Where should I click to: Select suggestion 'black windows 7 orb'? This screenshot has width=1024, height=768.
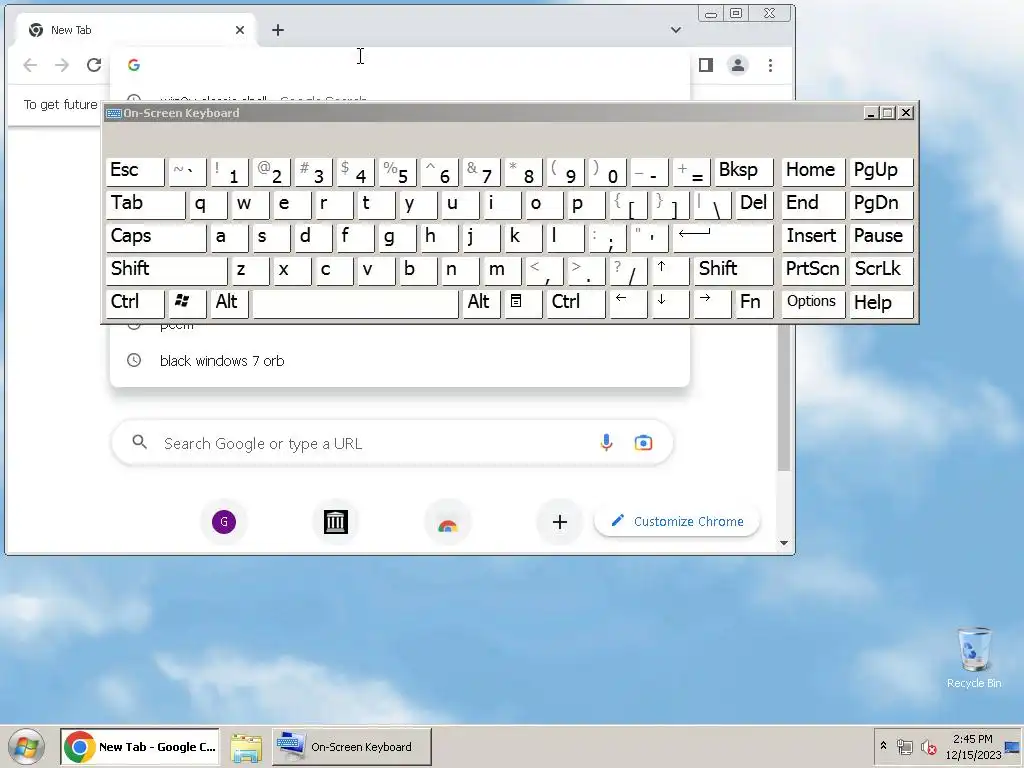click(x=400, y=360)
